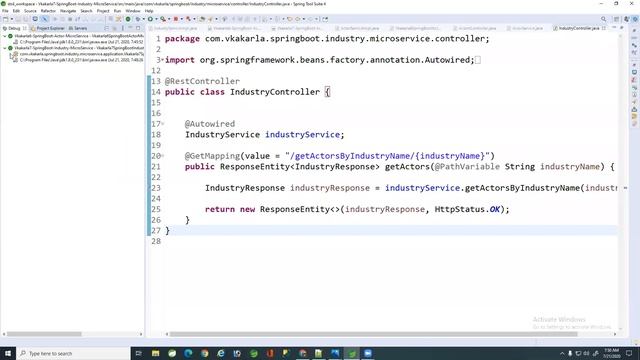Viewport: 640px width, 360px height.
Task: Collapse the @Autowired field at line 17
Action: [x=162, y=124]
